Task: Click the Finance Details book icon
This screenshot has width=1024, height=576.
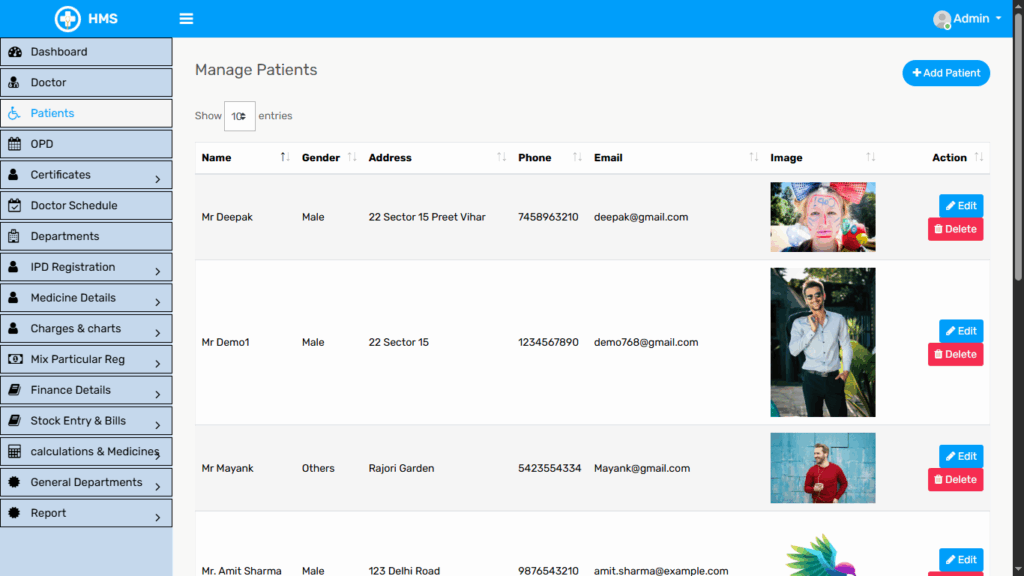Action: point(14,390)
